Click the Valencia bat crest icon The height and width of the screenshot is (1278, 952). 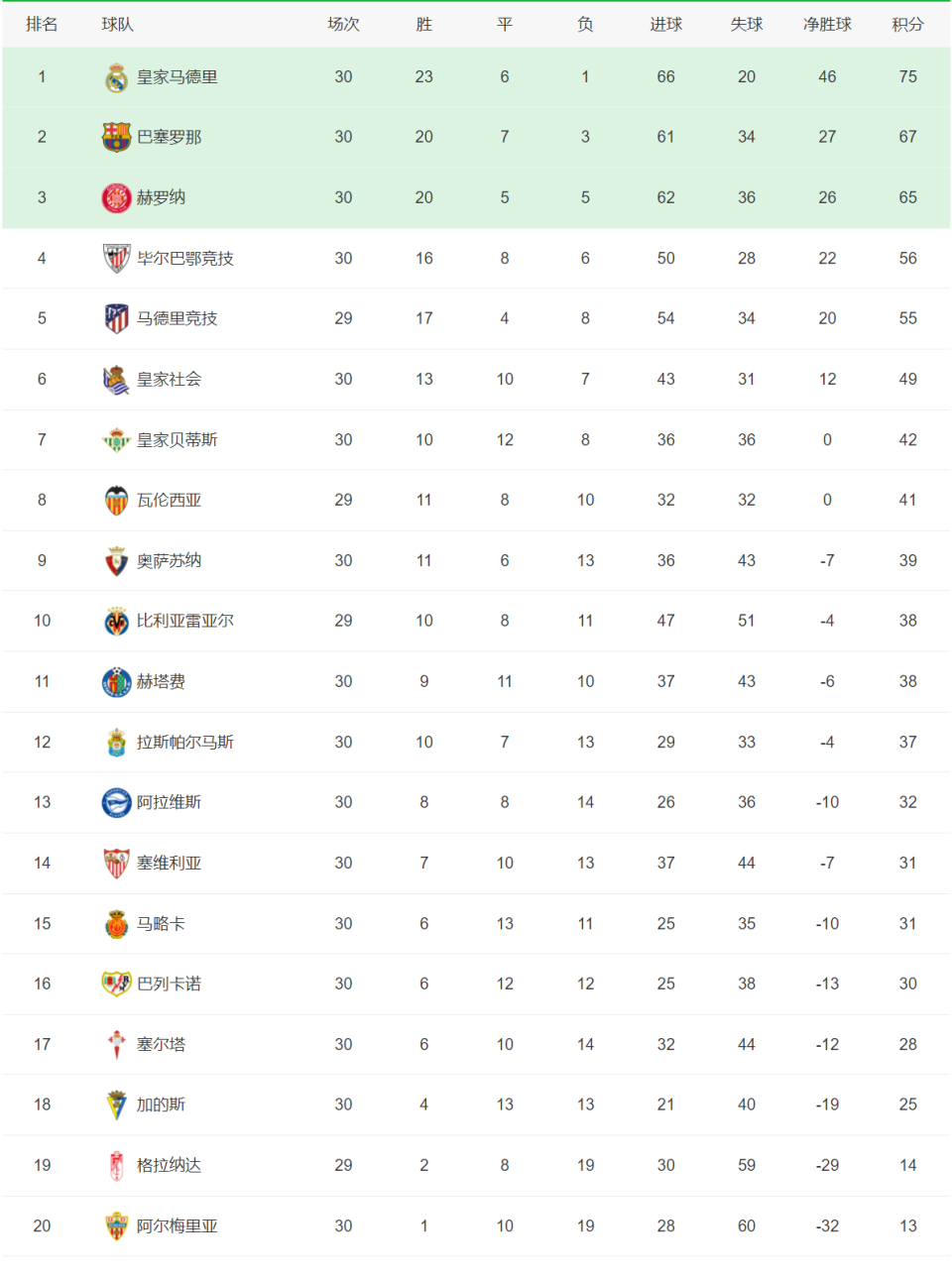116,500
